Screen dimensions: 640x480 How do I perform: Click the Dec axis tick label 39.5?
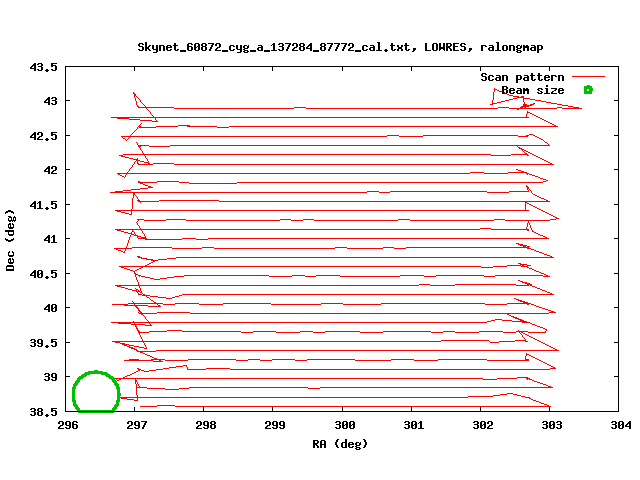coord(44,343)
